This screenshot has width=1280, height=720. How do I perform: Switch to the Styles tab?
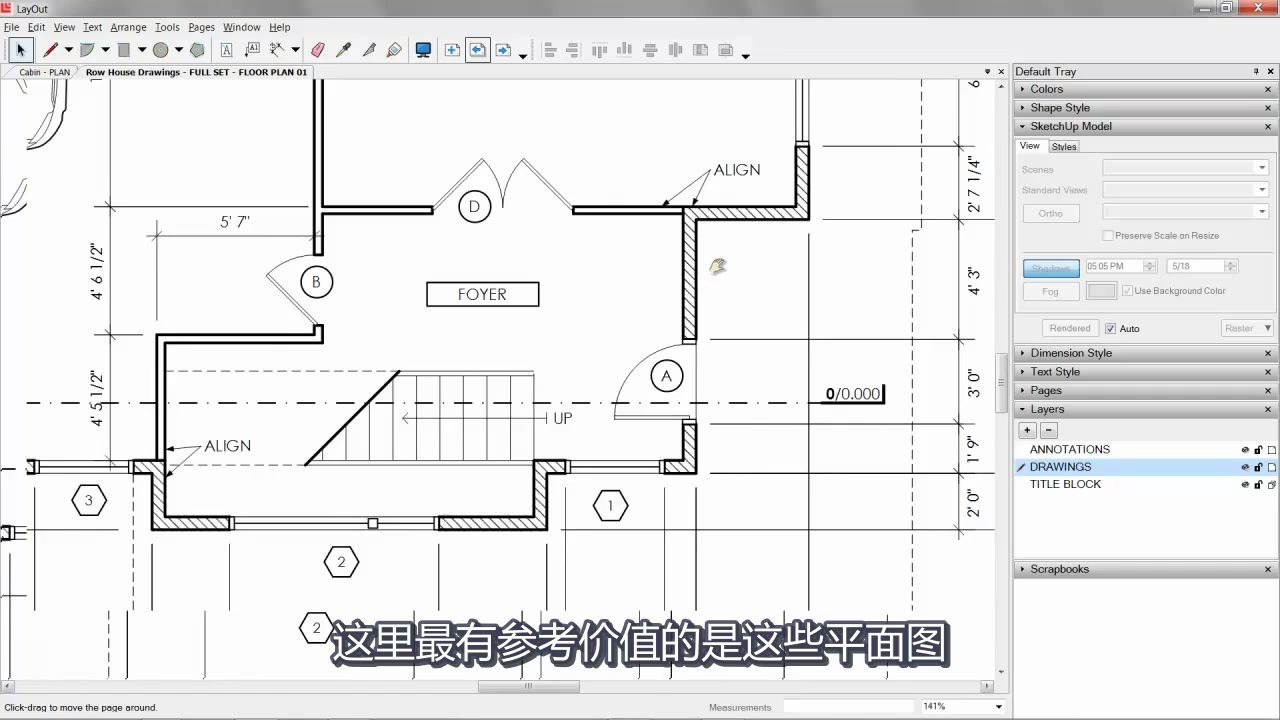pos(1064,146)
